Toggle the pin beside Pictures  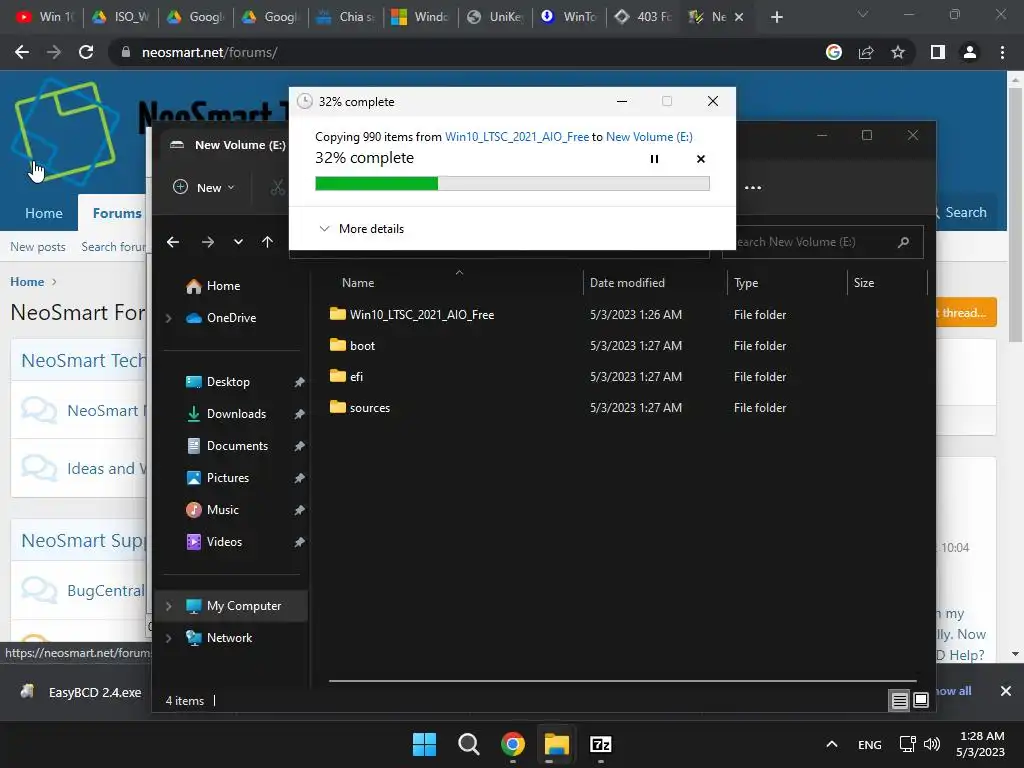[x=299, y=478]
